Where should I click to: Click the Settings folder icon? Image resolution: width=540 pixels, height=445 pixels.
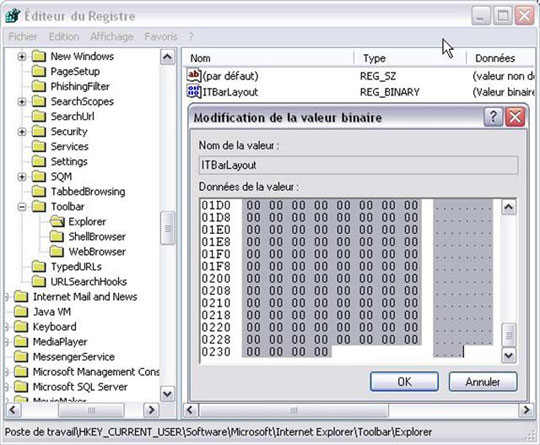click(x=39, y=161)
